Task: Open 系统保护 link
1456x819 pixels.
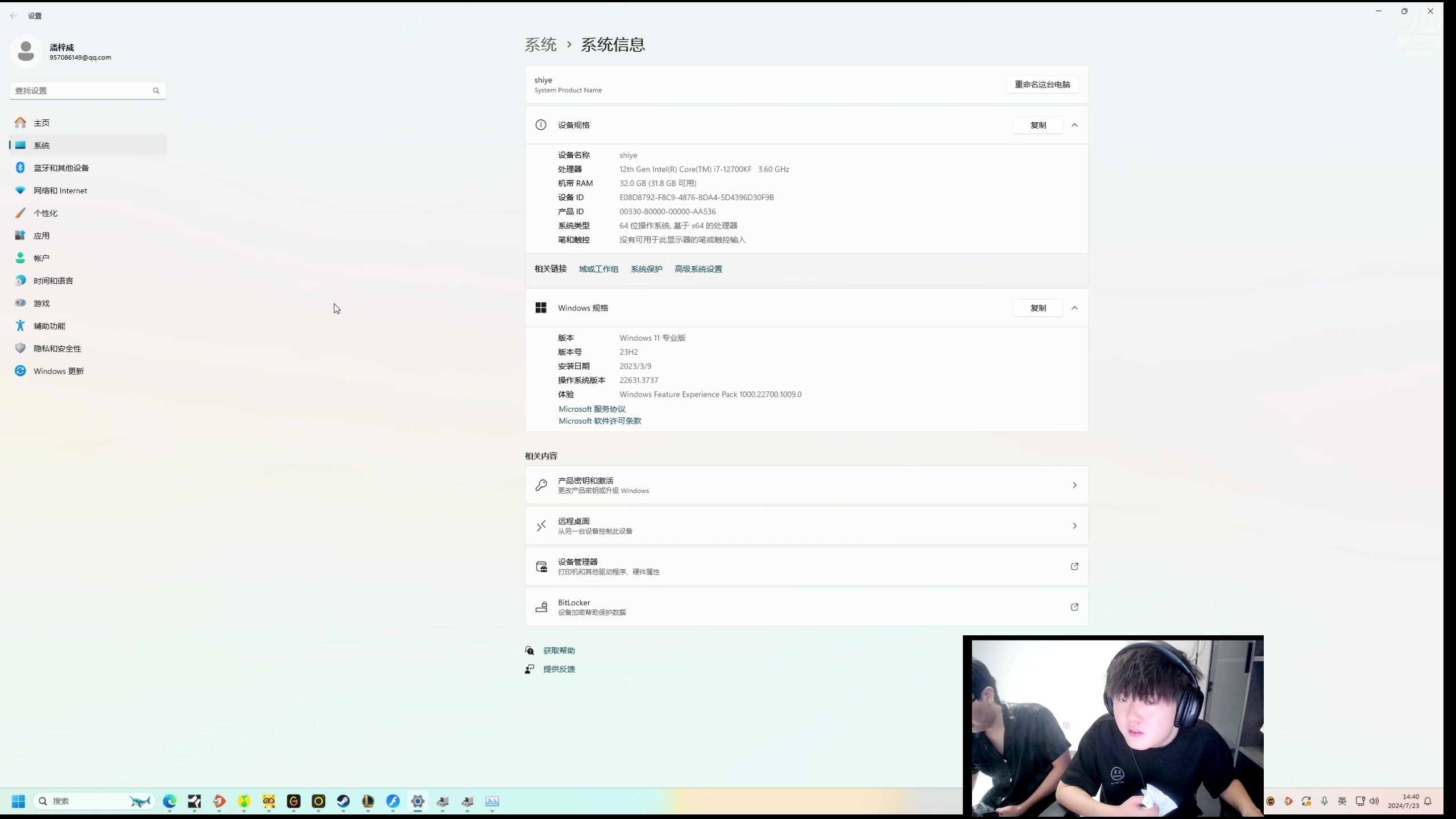Action: point(646,269)
